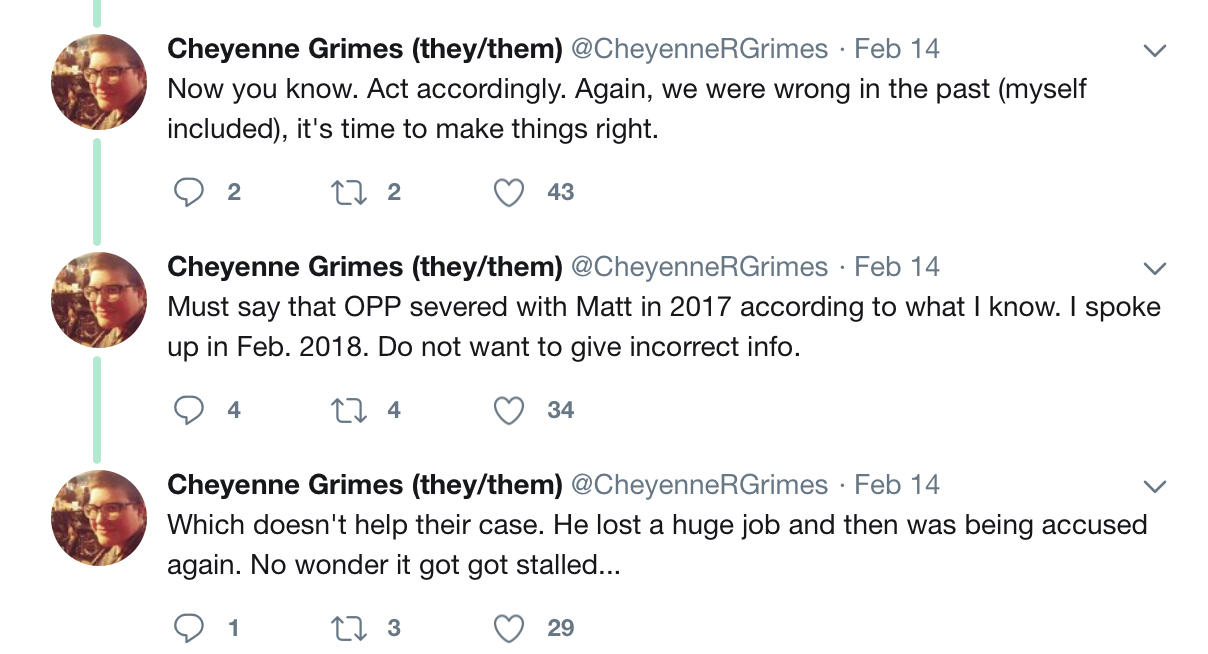This screenshot has width=1208, height=654.
Task: Click @CheyenneRGrimes handle on second tweet
Action: coord(699,266)
